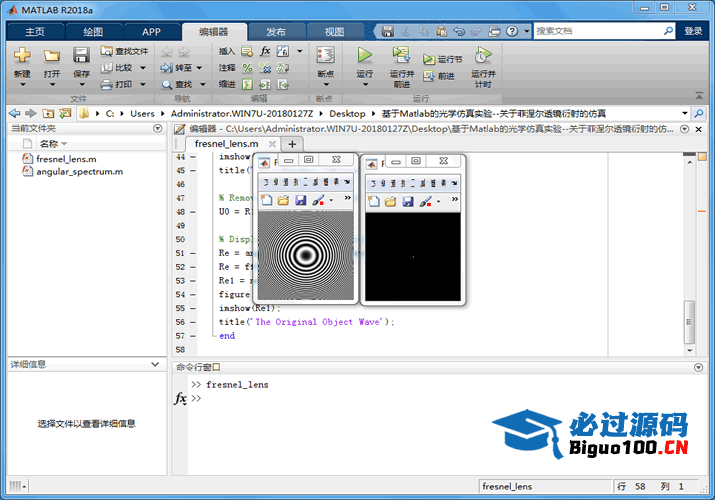Click the save icon in quick access toolbar
Screen dimensions: 715x500
[388, 31]
